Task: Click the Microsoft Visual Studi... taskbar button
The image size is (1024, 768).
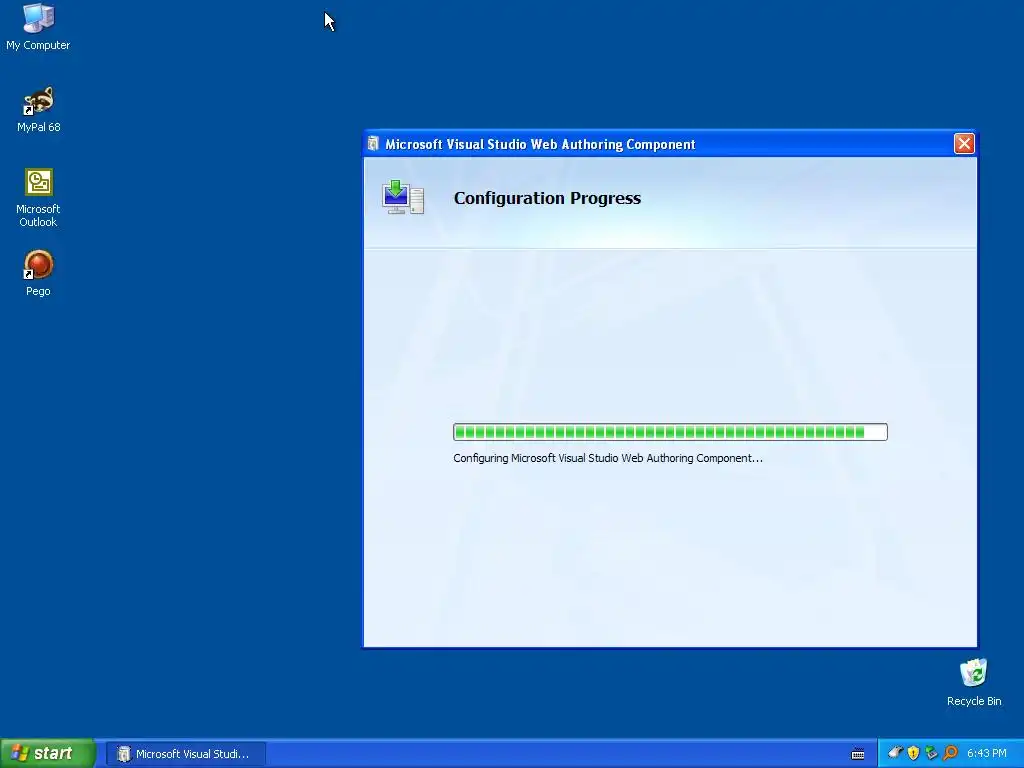Action: pyautogui.click(x=185, y=754)
